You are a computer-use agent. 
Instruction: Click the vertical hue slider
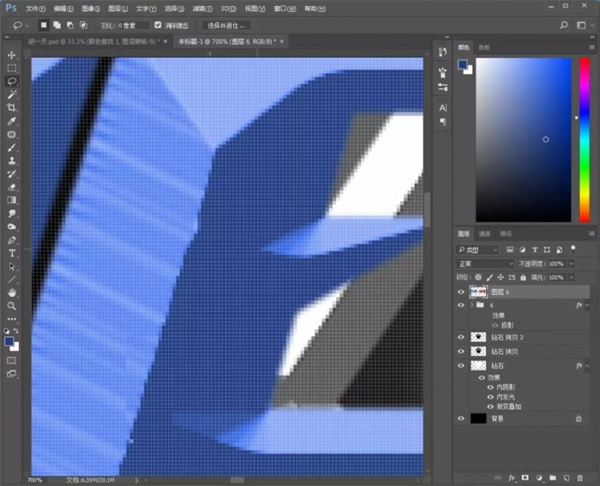(584, 140)
